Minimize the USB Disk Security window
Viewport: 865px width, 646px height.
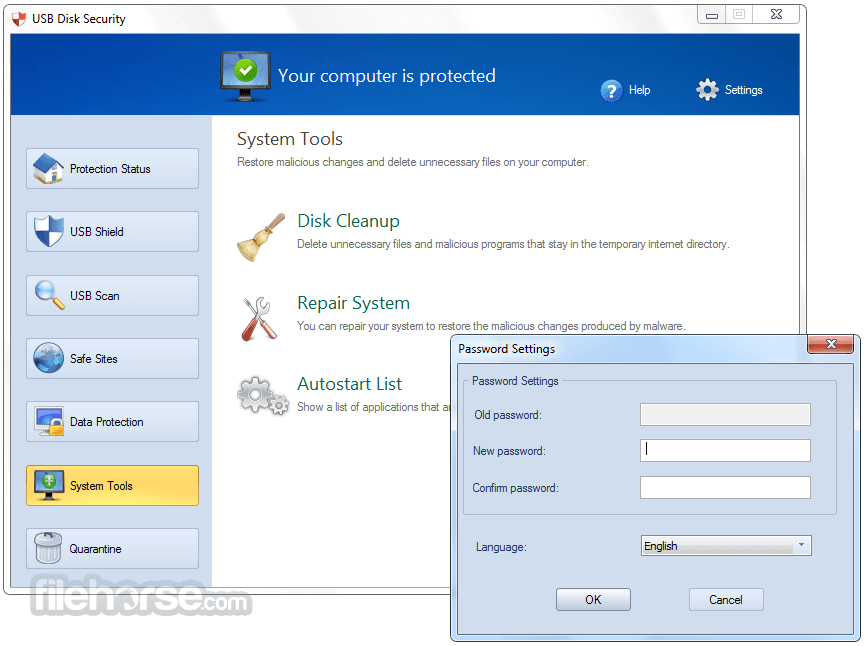click(712, 15)
